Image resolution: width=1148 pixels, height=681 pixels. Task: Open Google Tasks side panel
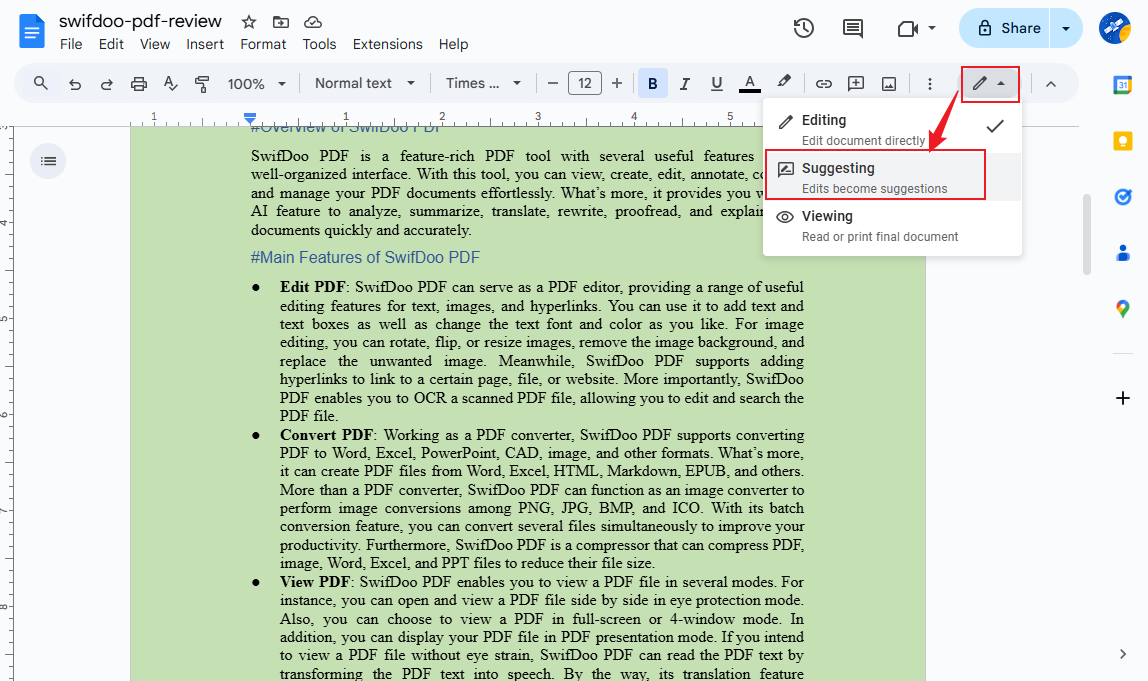click(1122, 196)
